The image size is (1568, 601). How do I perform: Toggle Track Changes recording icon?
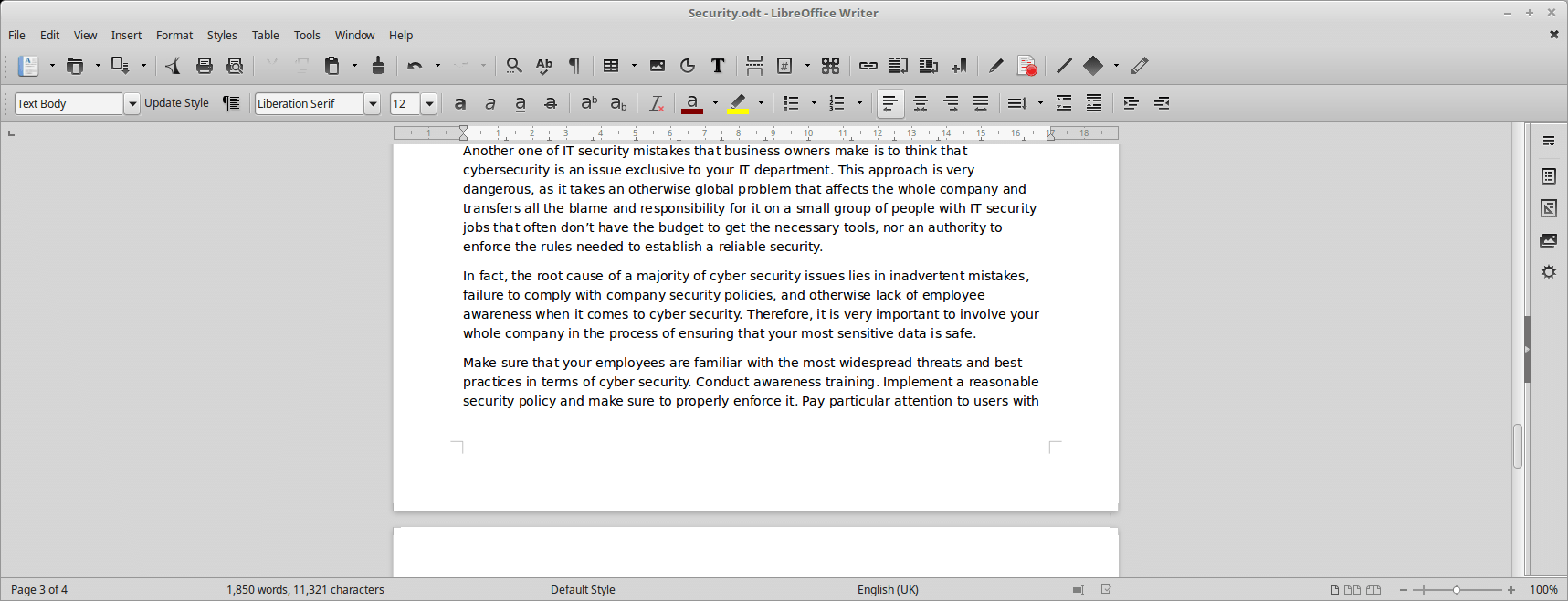coord(1026,66)
